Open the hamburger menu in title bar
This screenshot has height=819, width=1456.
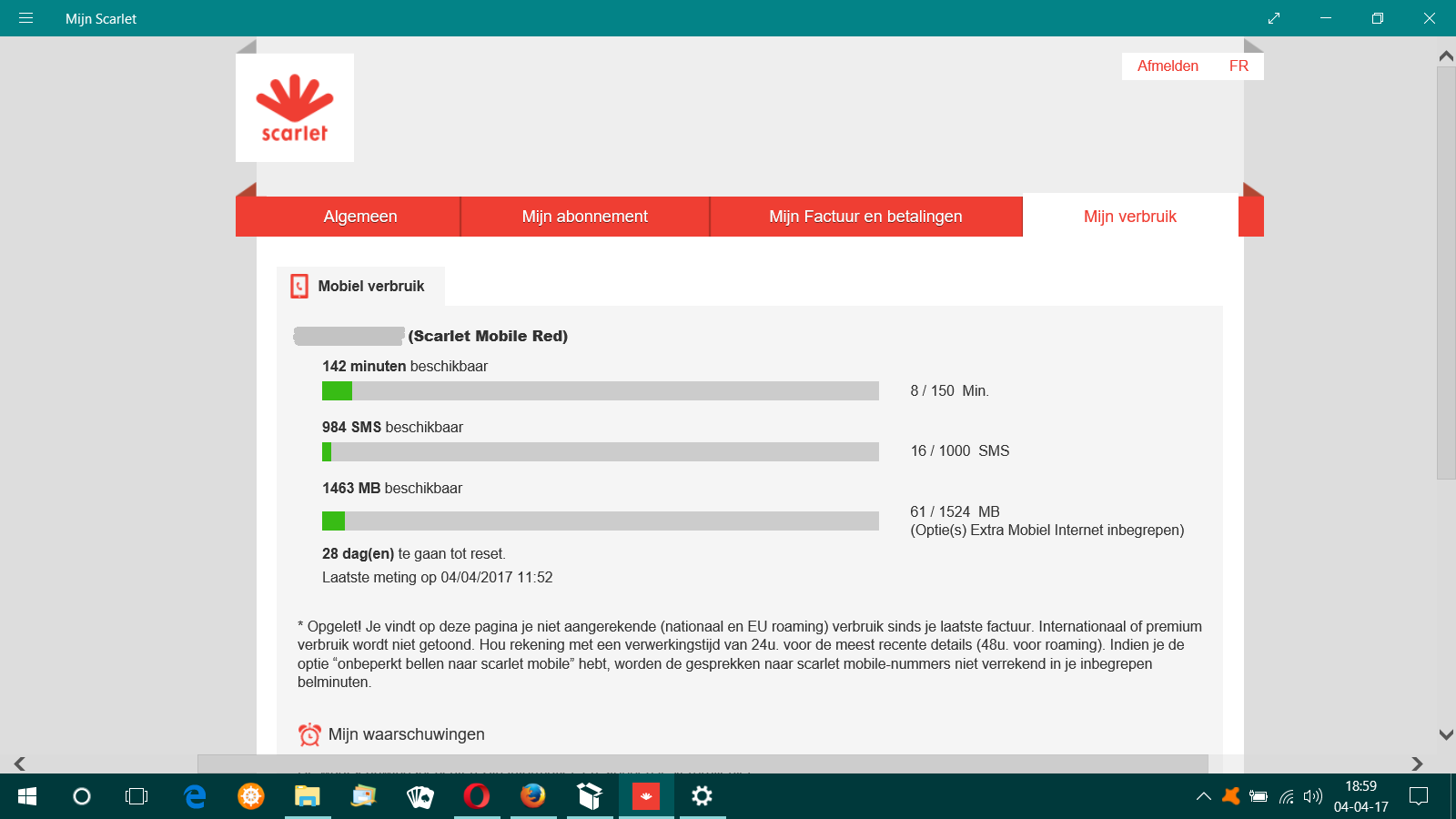[25, 18]
